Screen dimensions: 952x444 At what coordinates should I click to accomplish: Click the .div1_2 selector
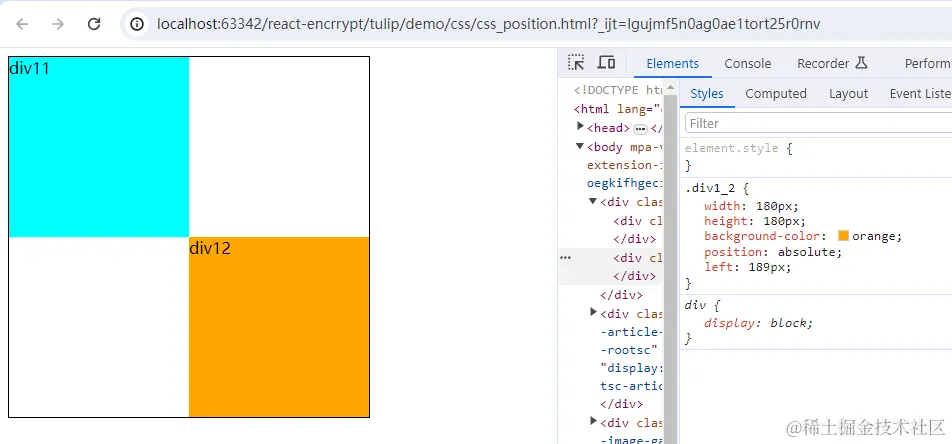click(710, 189)
